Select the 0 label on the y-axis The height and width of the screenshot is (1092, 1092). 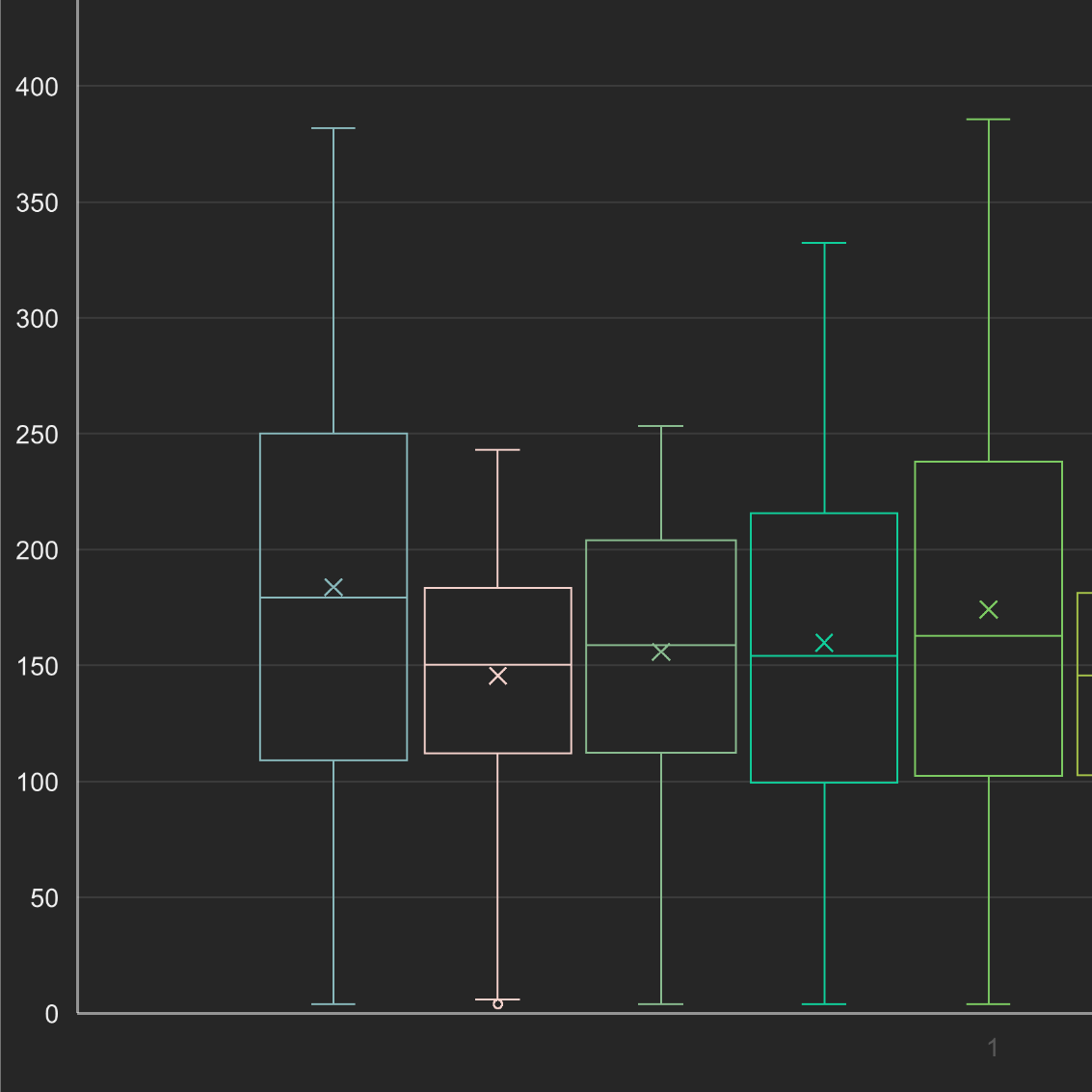[x=51, y=1014]
